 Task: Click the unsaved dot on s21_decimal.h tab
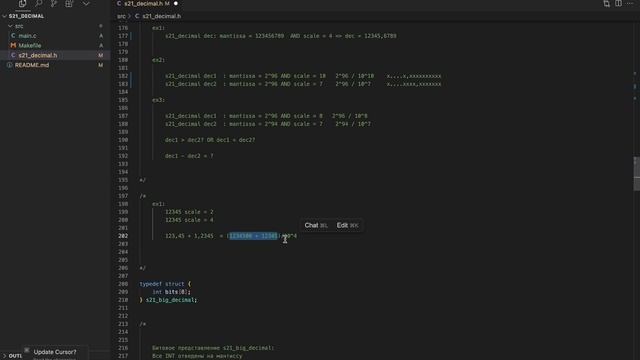pos(176,4)
